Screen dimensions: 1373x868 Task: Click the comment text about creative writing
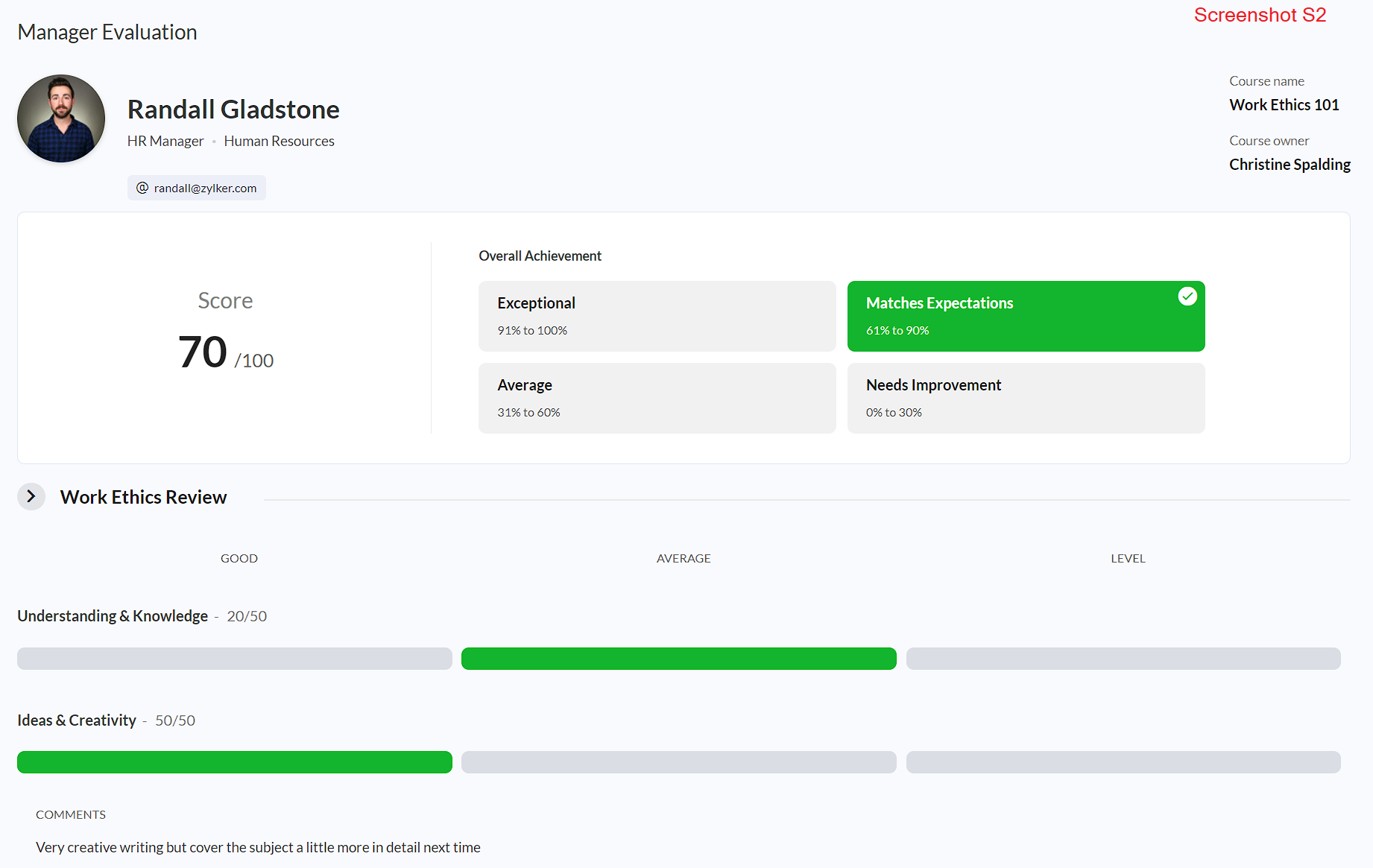click(x=258, y=847)
